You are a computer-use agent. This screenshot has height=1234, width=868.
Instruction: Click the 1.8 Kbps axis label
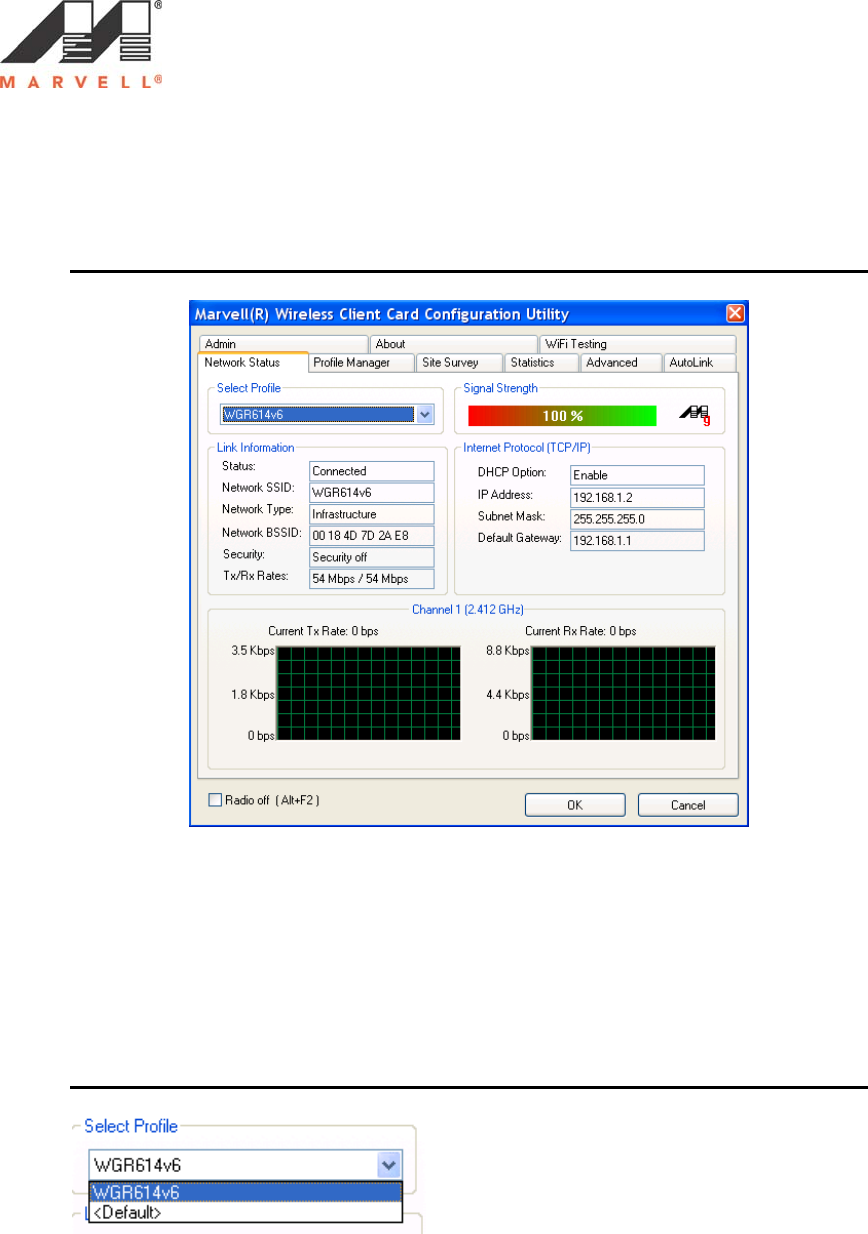click(x=252, y=694)
